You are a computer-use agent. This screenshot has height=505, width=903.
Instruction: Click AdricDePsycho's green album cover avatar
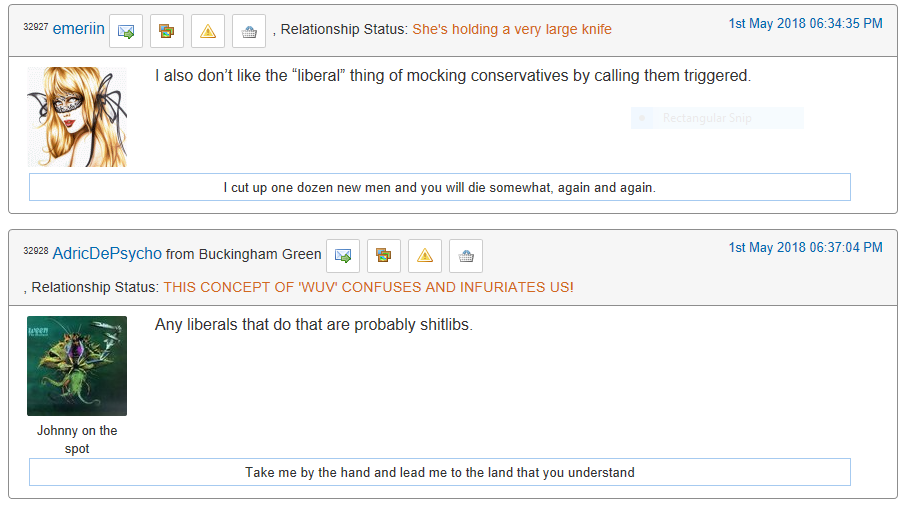tap(77, 366)
